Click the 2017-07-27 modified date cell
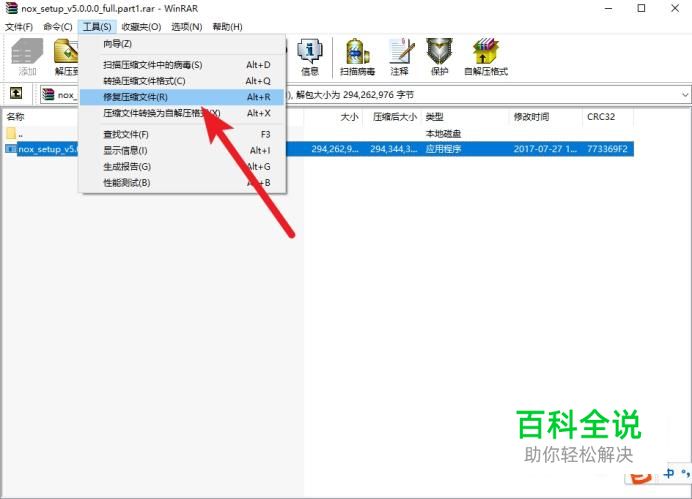Screen dimensions: 692x499 pyautogui.click(x=545, y=149)
